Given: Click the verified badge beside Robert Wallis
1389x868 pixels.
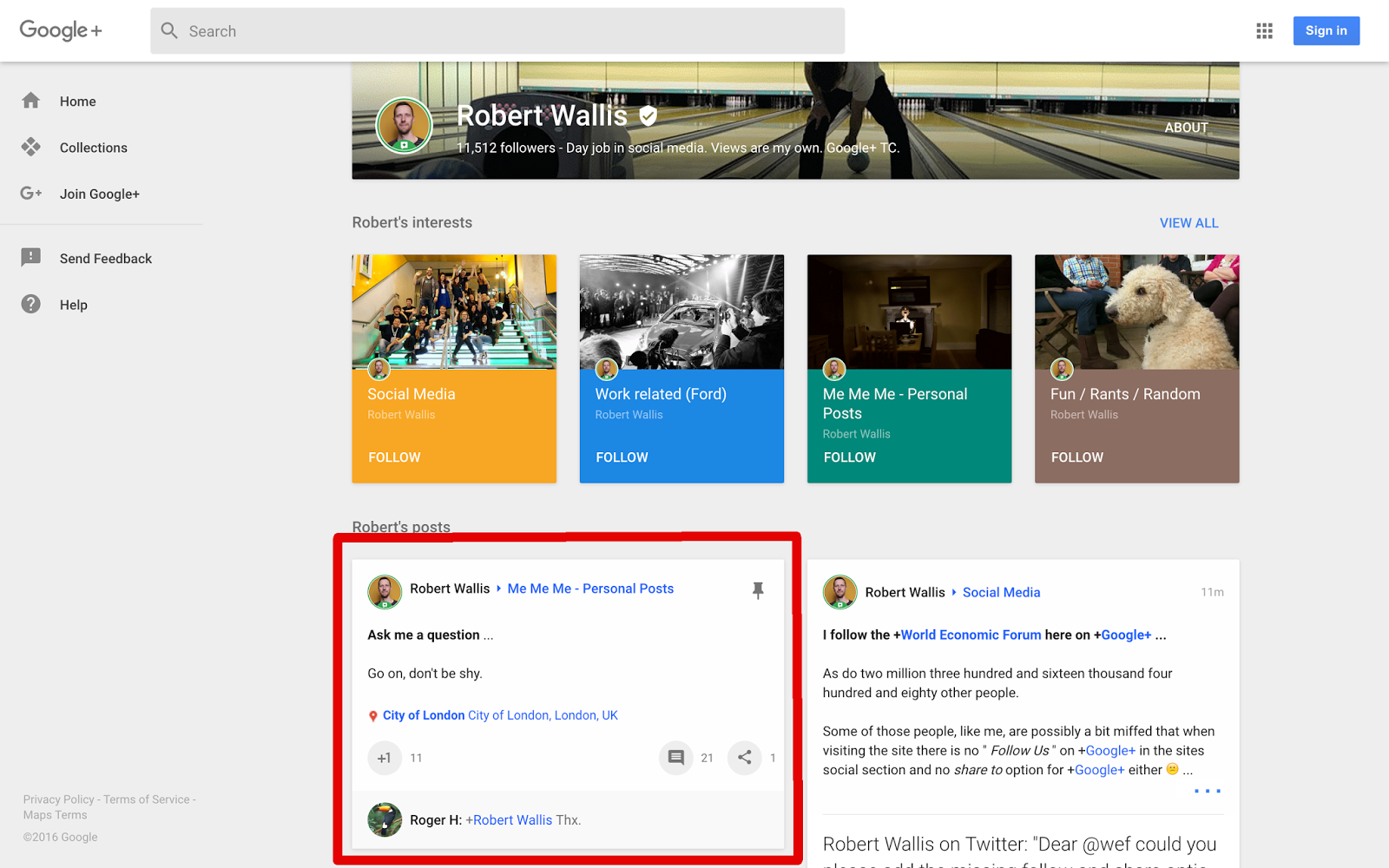Looking at the screenshot, I should (x=648, y=115).
